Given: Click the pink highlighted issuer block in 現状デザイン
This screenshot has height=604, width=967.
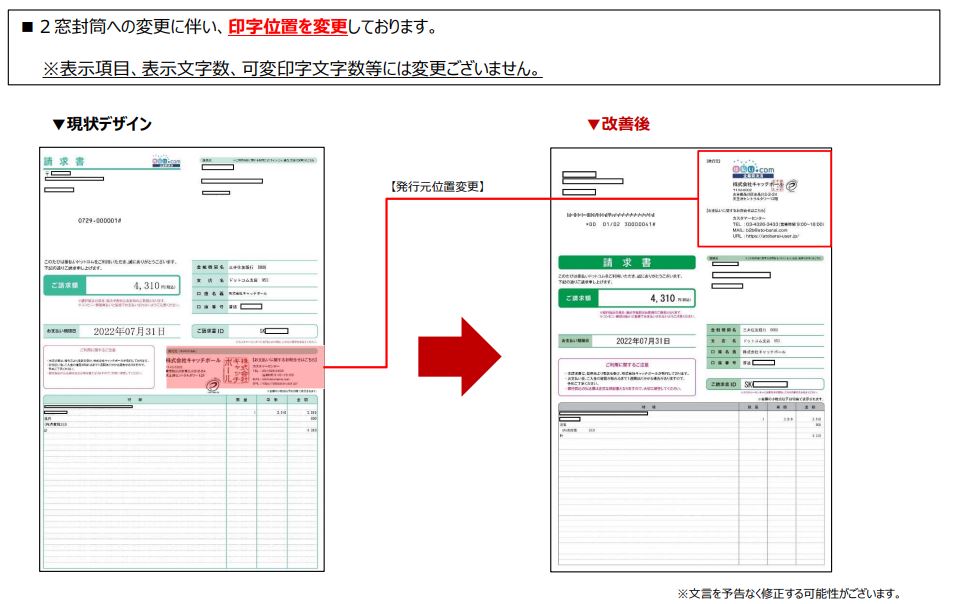Looking at the screenshot, I should pyautogui.click(x=245, y=367).
